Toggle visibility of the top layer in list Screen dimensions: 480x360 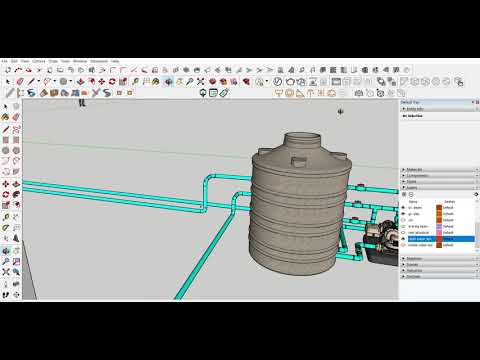click(403, 208)
